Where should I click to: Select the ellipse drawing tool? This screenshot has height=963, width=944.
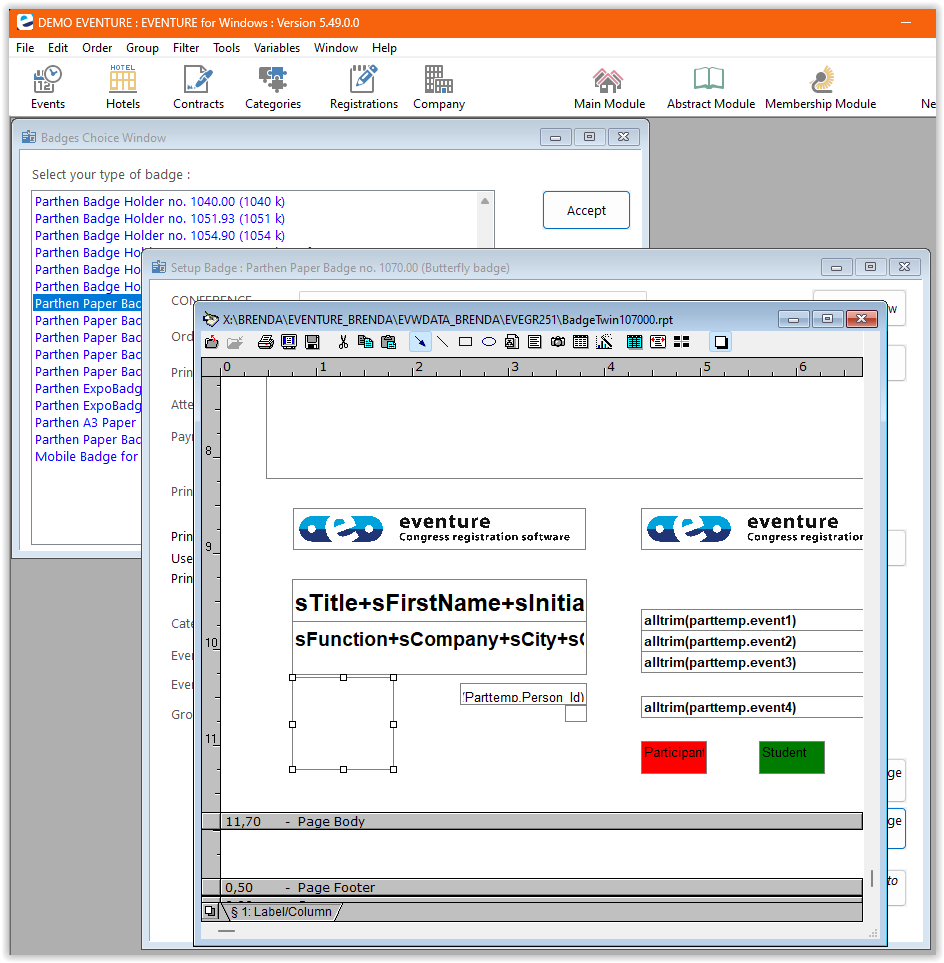coord(489,342)
